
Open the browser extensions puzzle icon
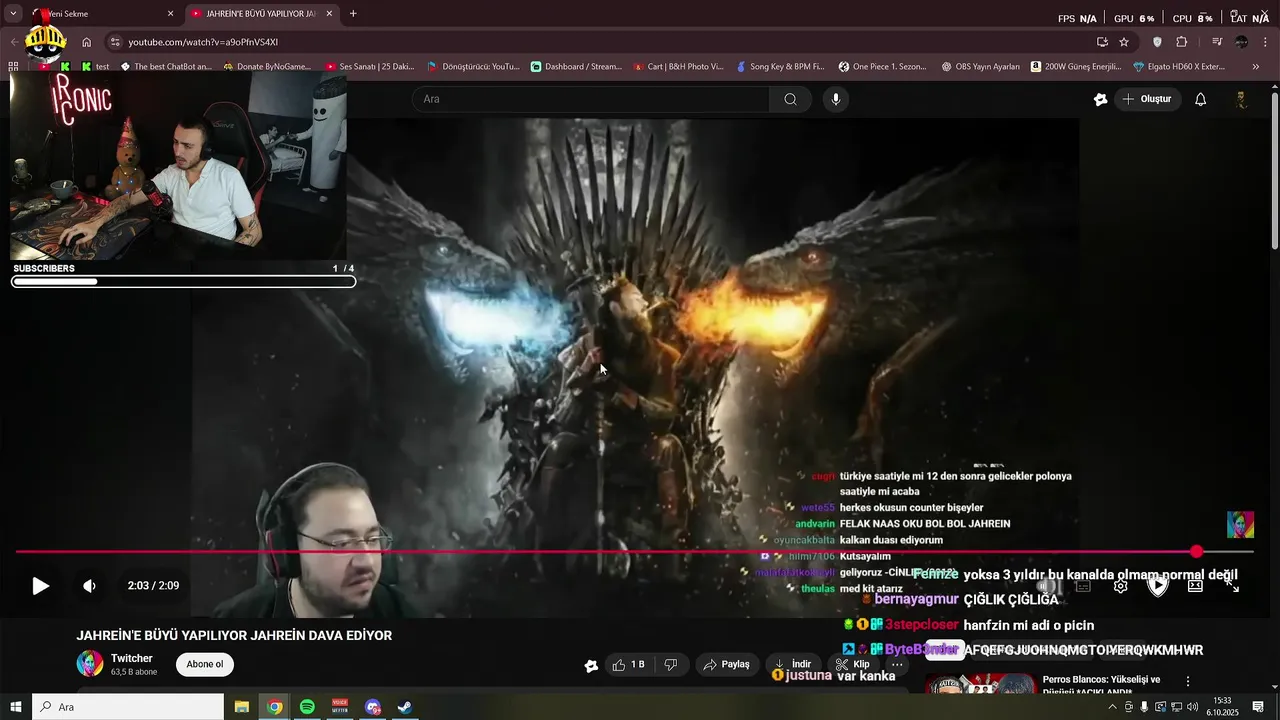coord(1182,42)
